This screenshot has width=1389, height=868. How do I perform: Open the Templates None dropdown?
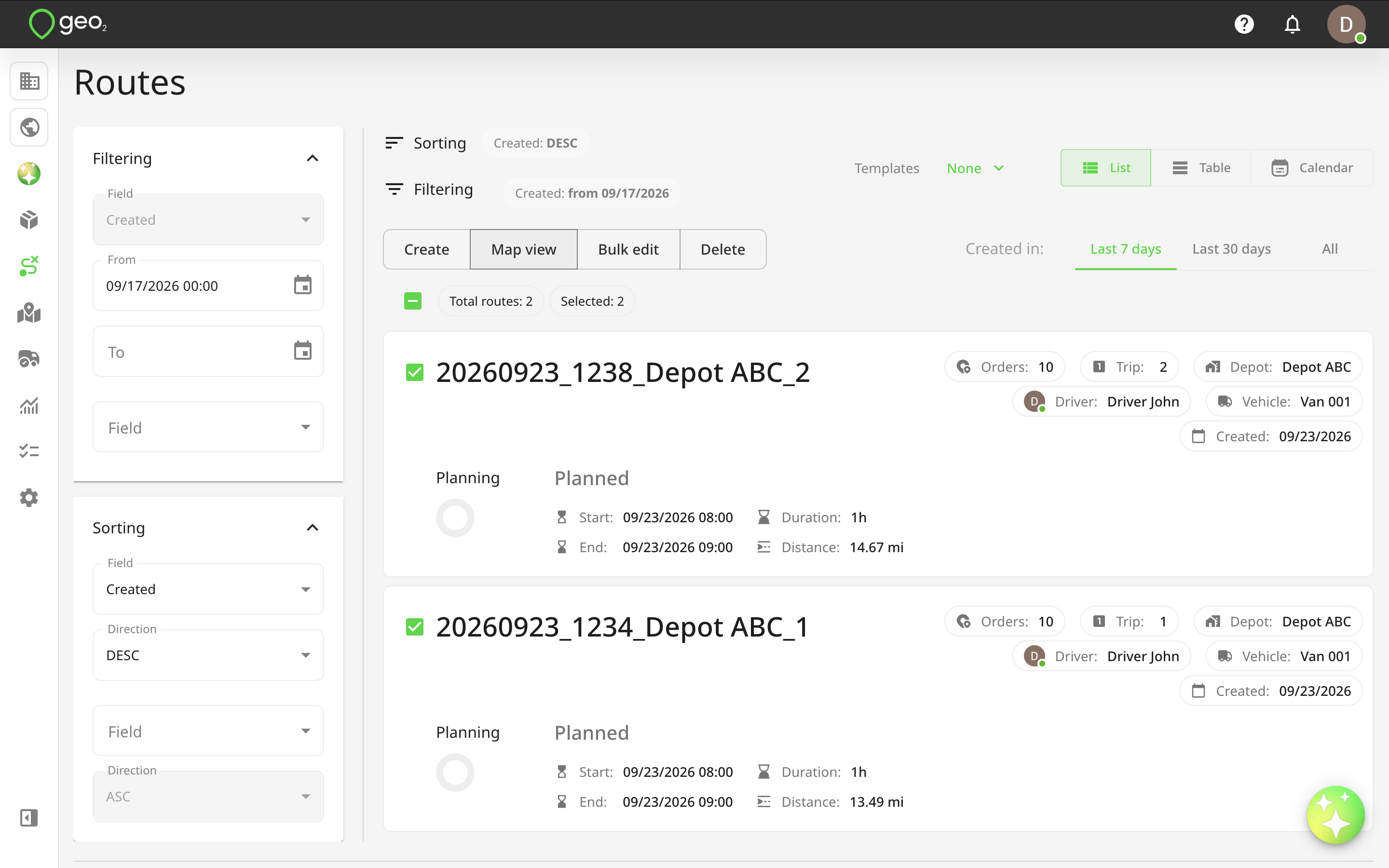point(975,168)
